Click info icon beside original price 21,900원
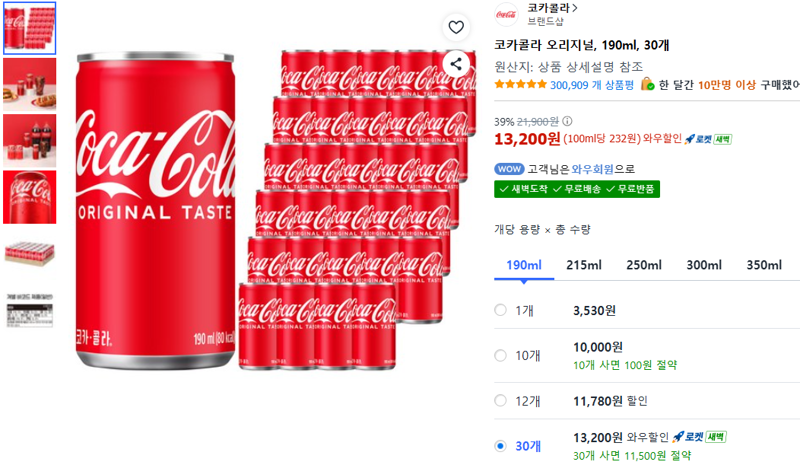The image size is (800, 465). pyautogui.click(x=567, y=121)
